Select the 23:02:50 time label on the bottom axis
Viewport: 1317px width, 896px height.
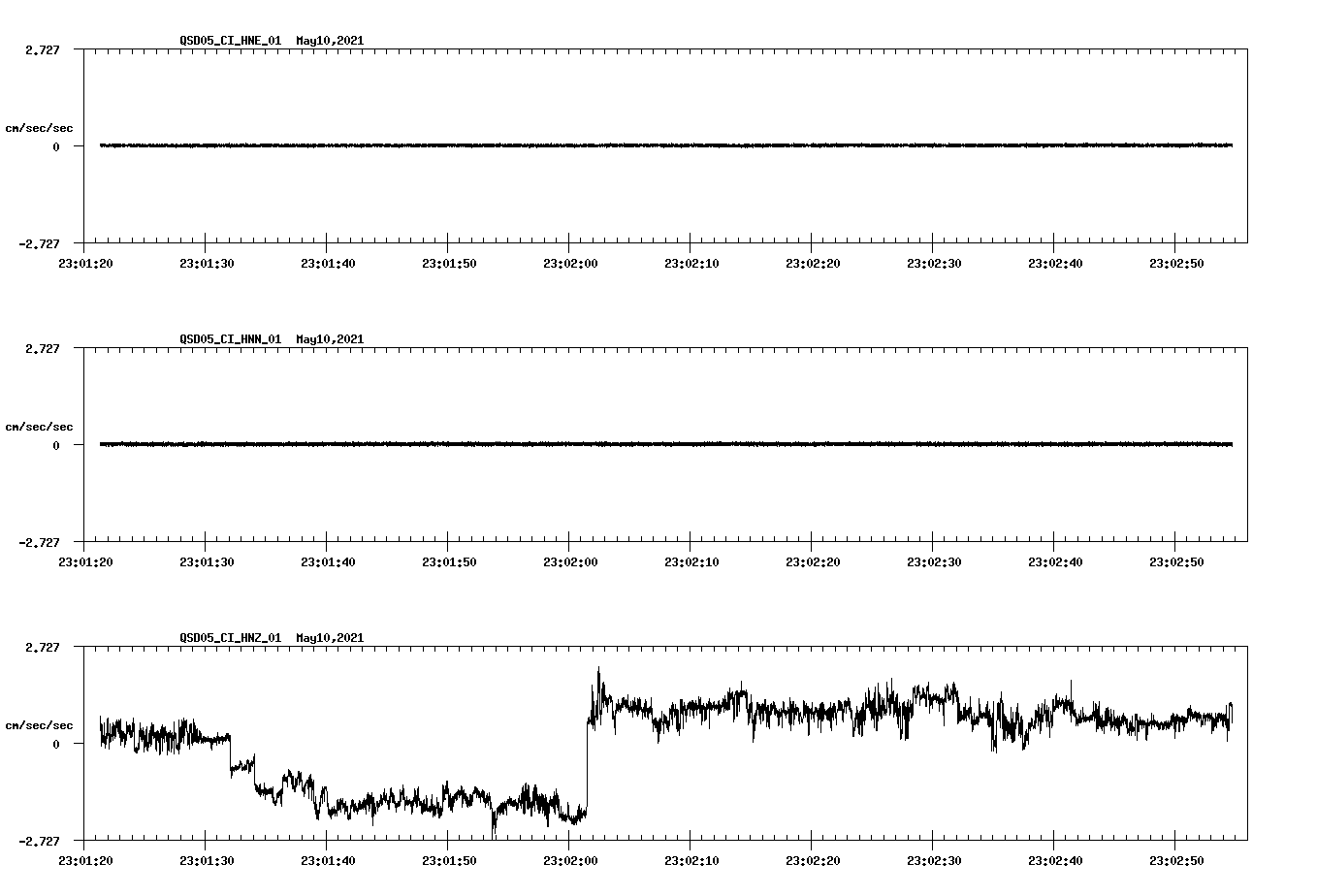tap(1175, 858)
